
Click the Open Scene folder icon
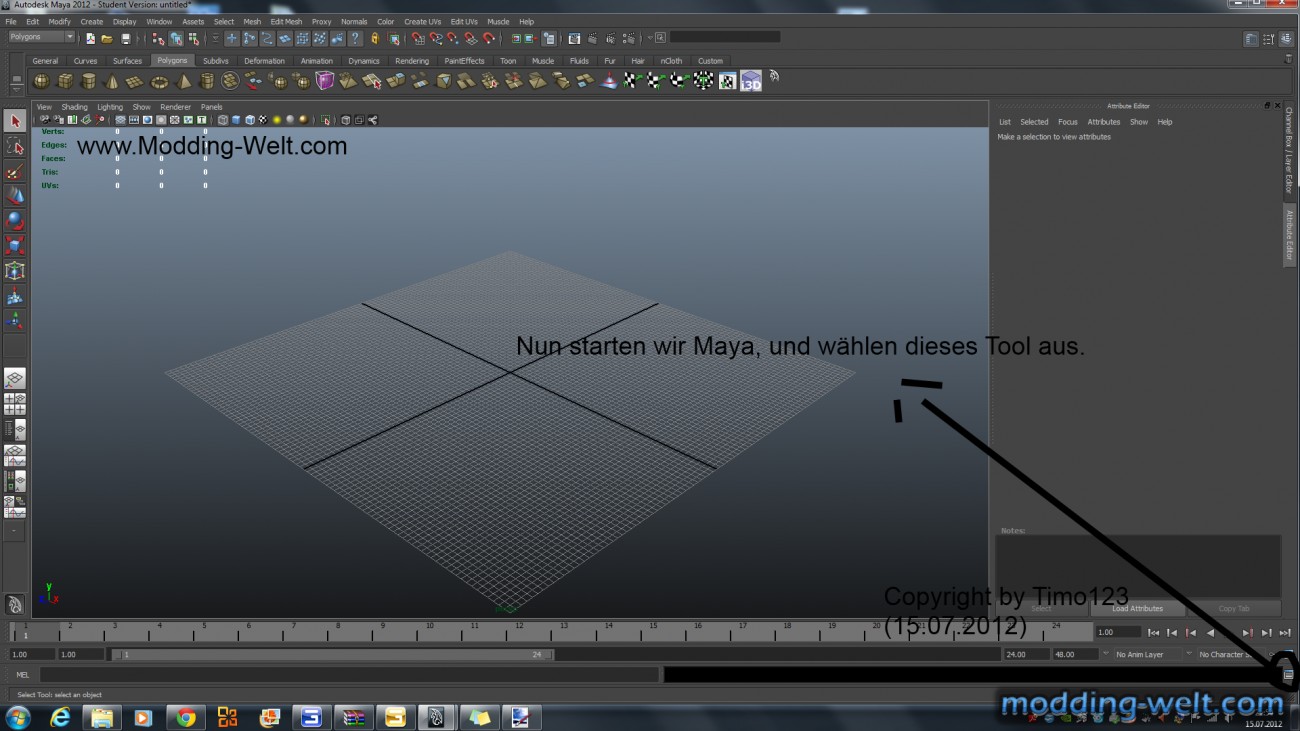click(x=107, y=39)
